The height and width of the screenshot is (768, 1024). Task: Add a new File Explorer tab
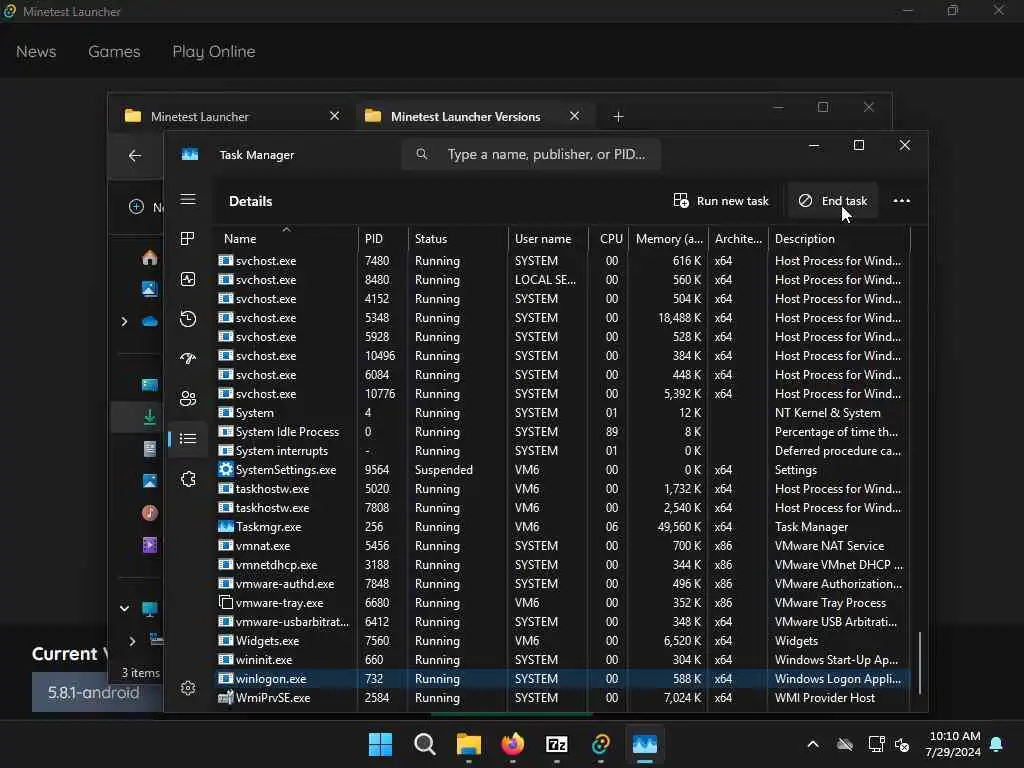click(x=618, y=116)
